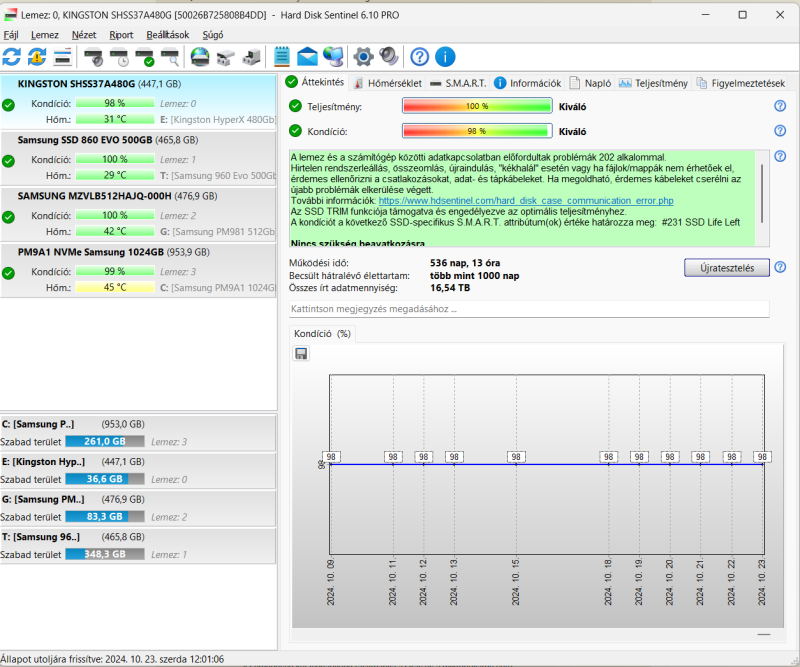The image size is (800, 667).
Task: Click the toolbar question mark help icon
Action: tap(419, 57)
